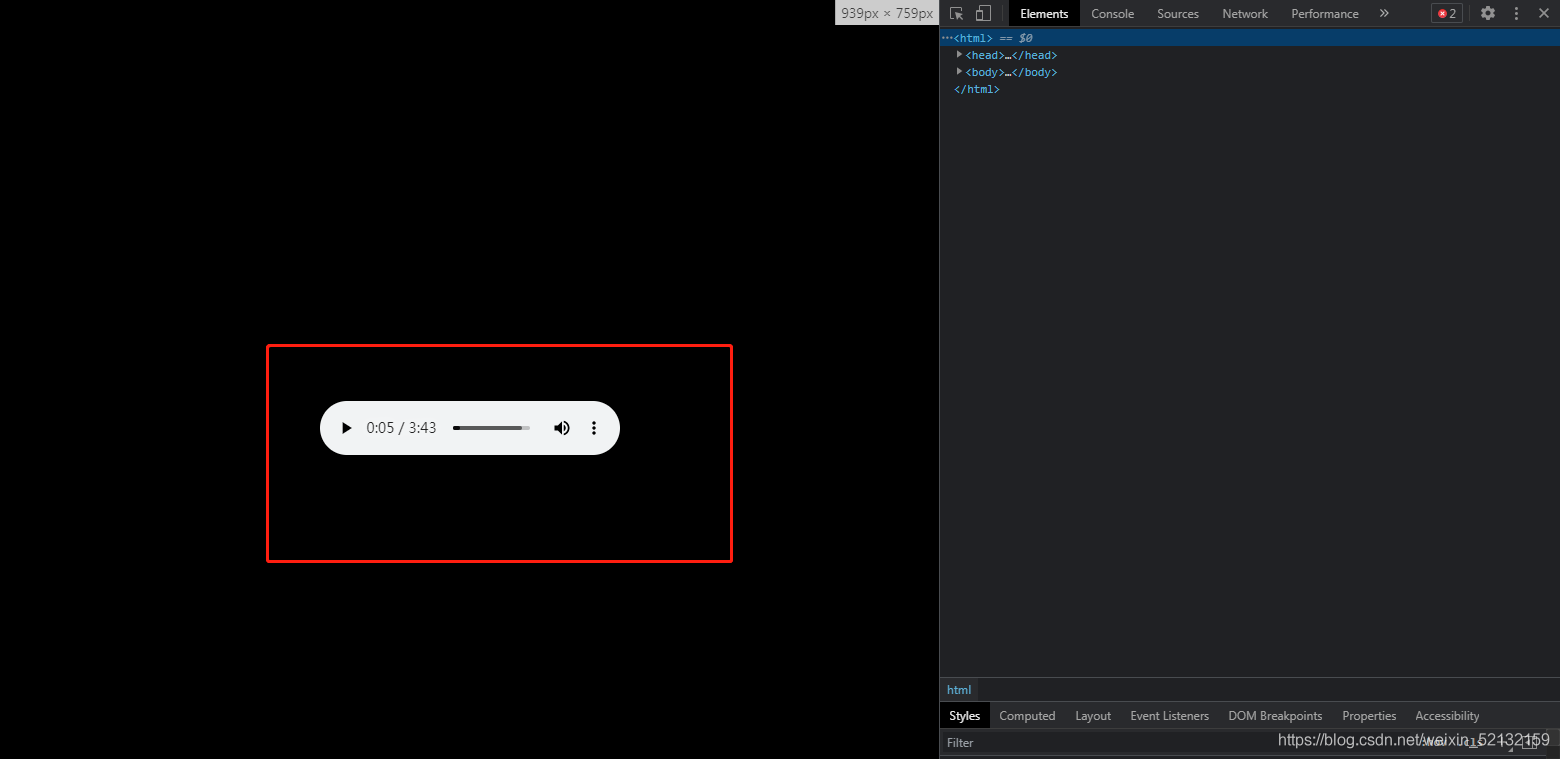Open the DevTools three-dot customize menu
This screenshot has width=1560, height=759.
tap(1516, 13)
